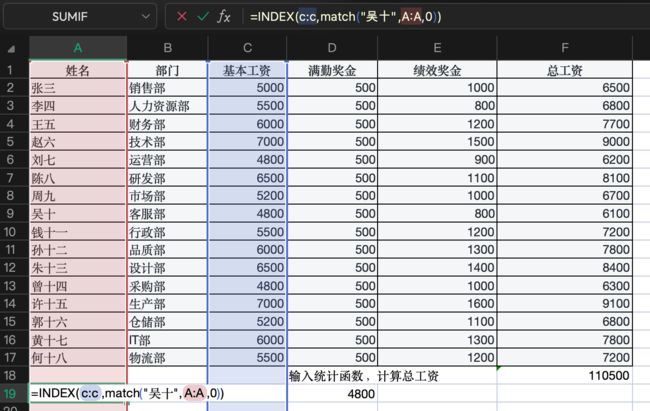Click the select-all corner triangle
Screen dimensions: 650x411
[x=11, y=49]
